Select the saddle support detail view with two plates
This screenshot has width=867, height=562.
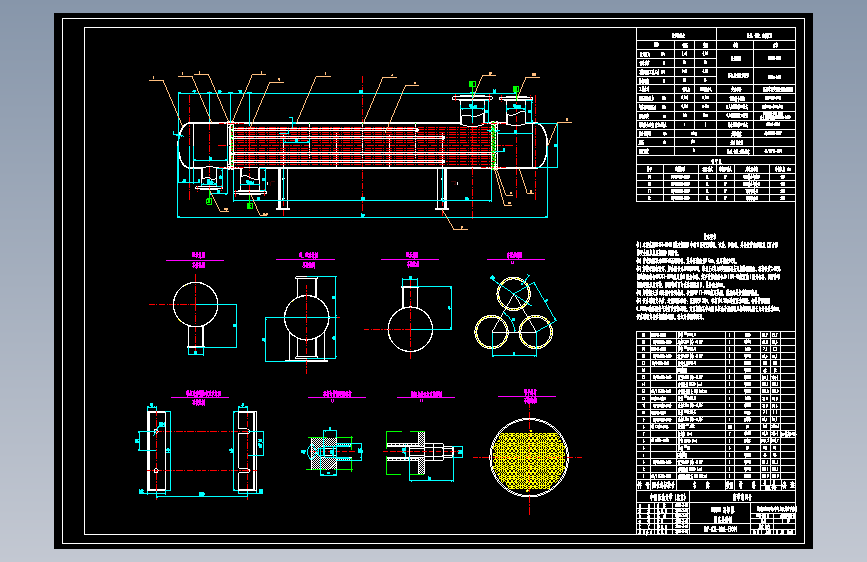point(201,451)
